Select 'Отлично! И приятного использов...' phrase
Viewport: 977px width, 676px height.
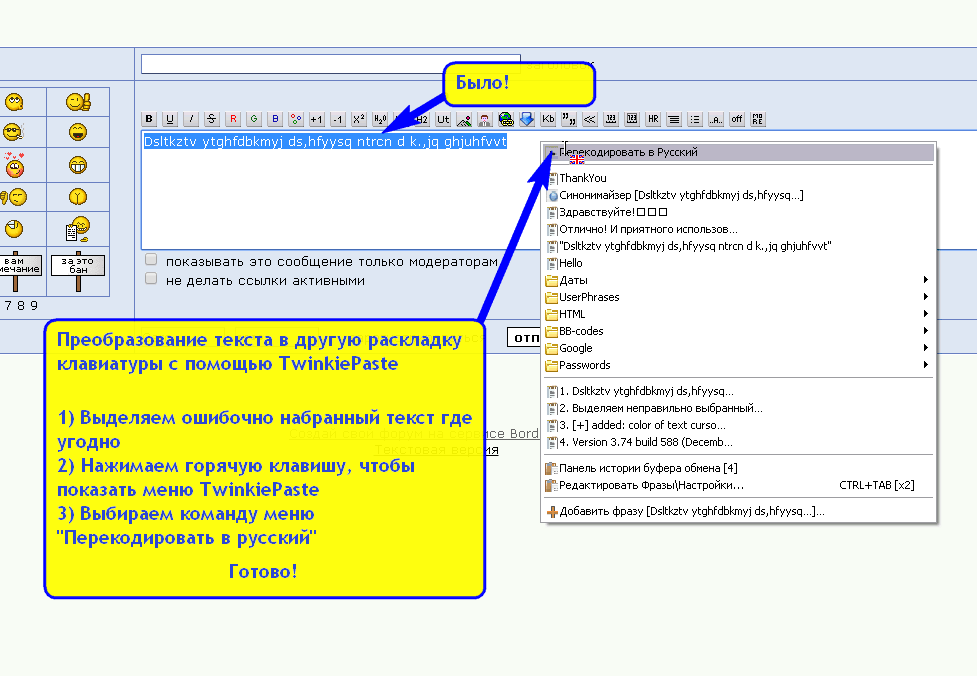pos(738,229)
